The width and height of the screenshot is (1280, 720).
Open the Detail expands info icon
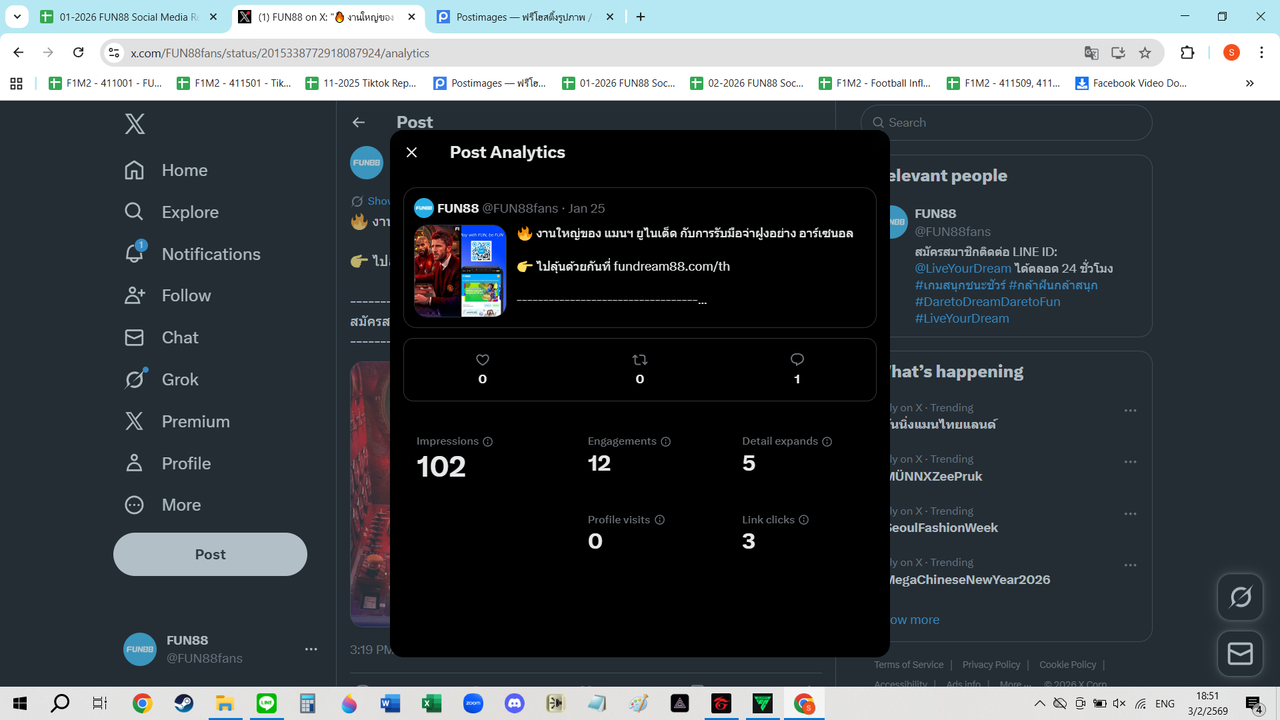pyautogui.click(x=827, y=441)
